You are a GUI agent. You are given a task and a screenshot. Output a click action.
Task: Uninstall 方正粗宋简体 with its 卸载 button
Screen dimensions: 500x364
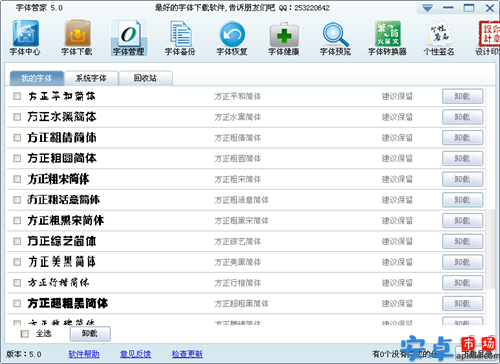click(x=462, y=179)
